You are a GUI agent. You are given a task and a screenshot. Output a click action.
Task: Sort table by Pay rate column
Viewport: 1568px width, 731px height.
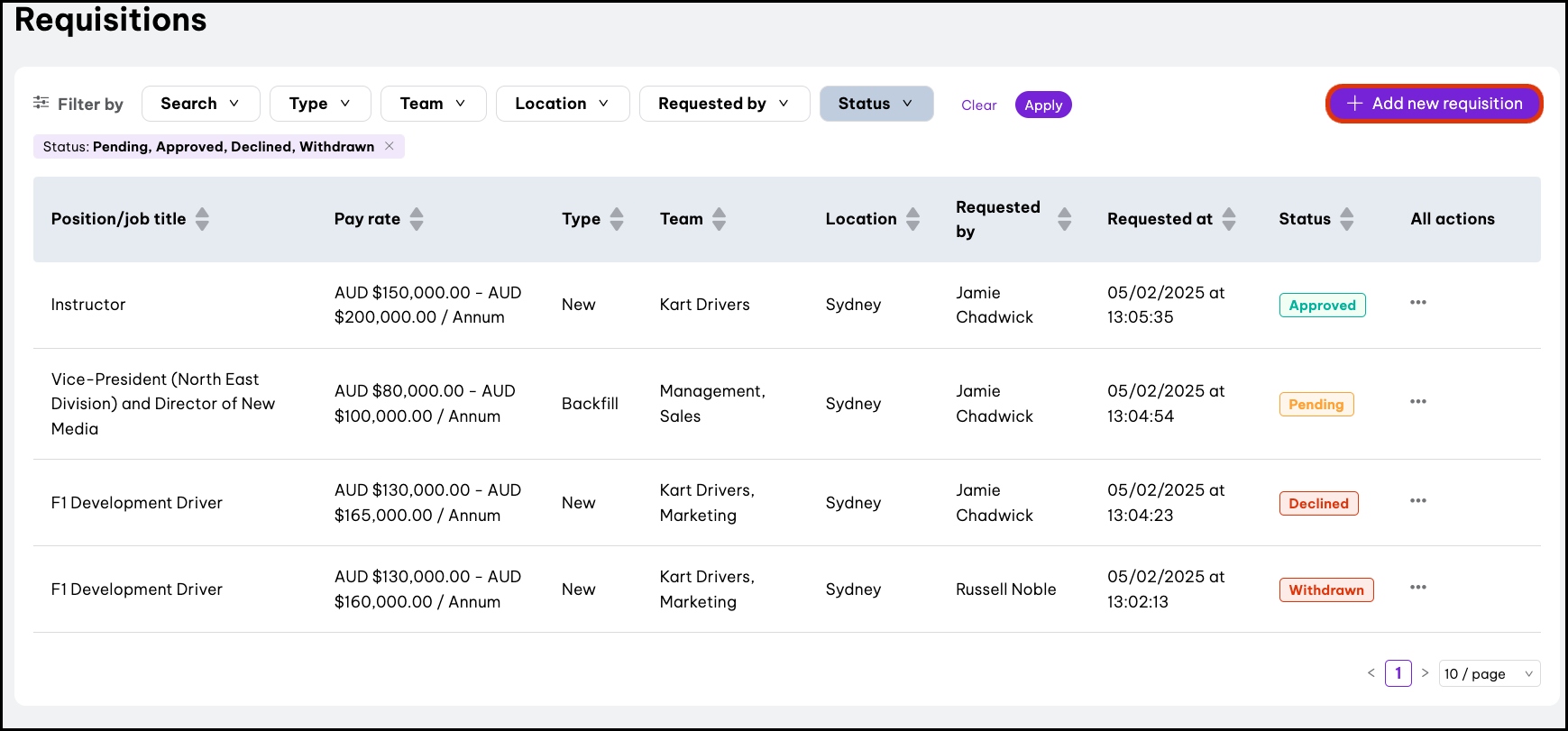[416, 219]
